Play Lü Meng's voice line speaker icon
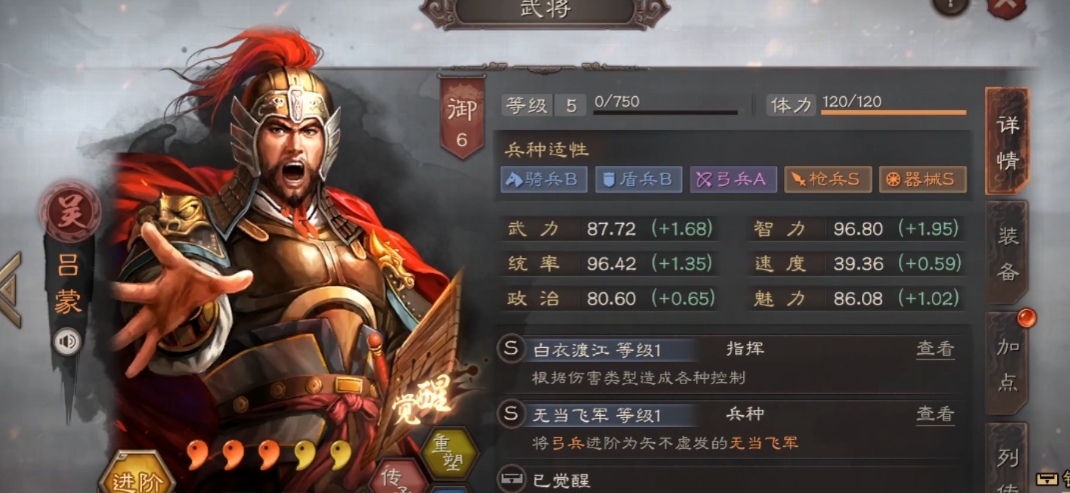1070x493 pixels. point(68,341)
